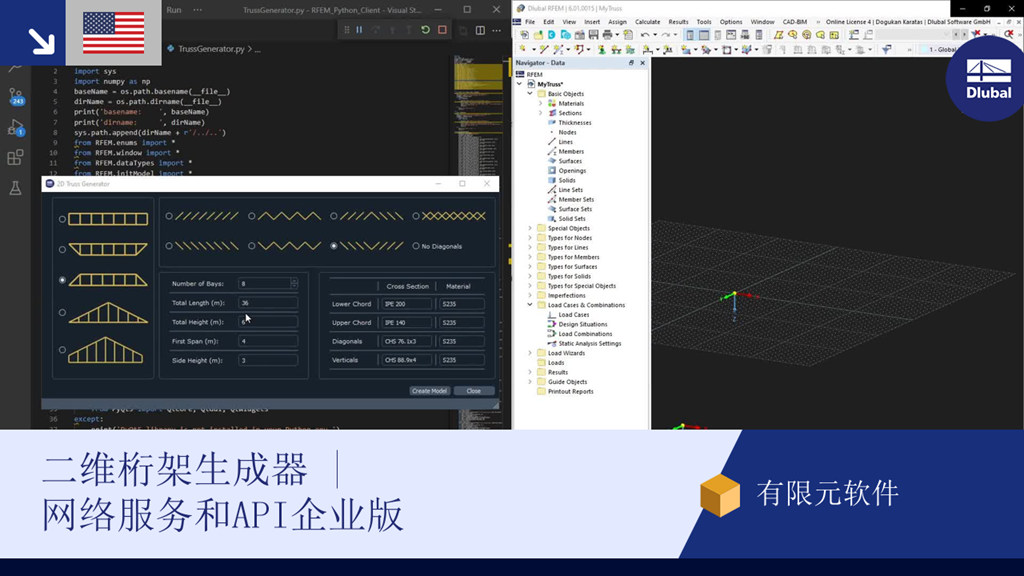Edit Upper Chord cross section IPE 140
Viewport: 1024px width, 576px height.
coord(407,323)
